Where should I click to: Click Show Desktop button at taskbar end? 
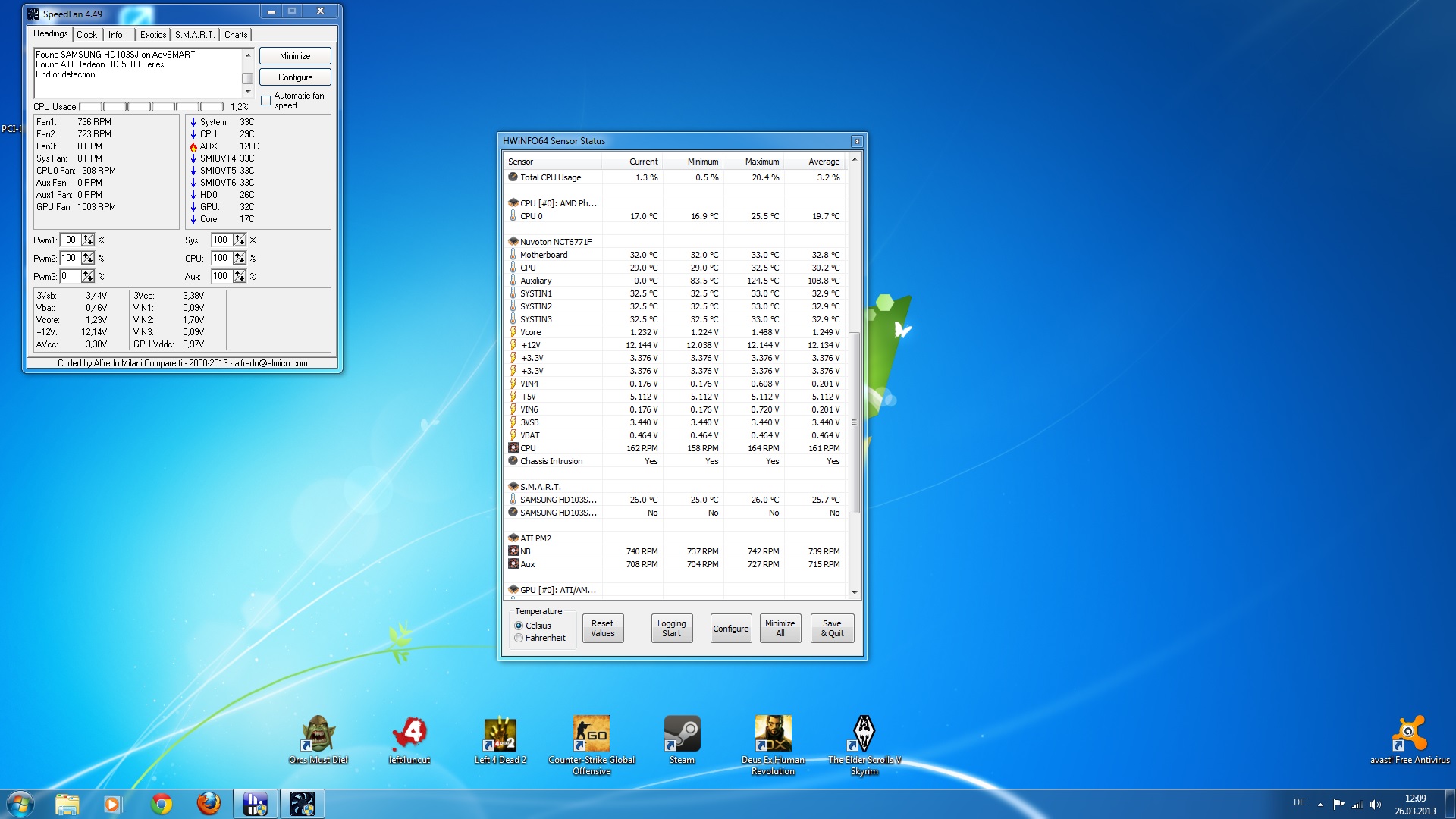click(x=1450, y=804)
